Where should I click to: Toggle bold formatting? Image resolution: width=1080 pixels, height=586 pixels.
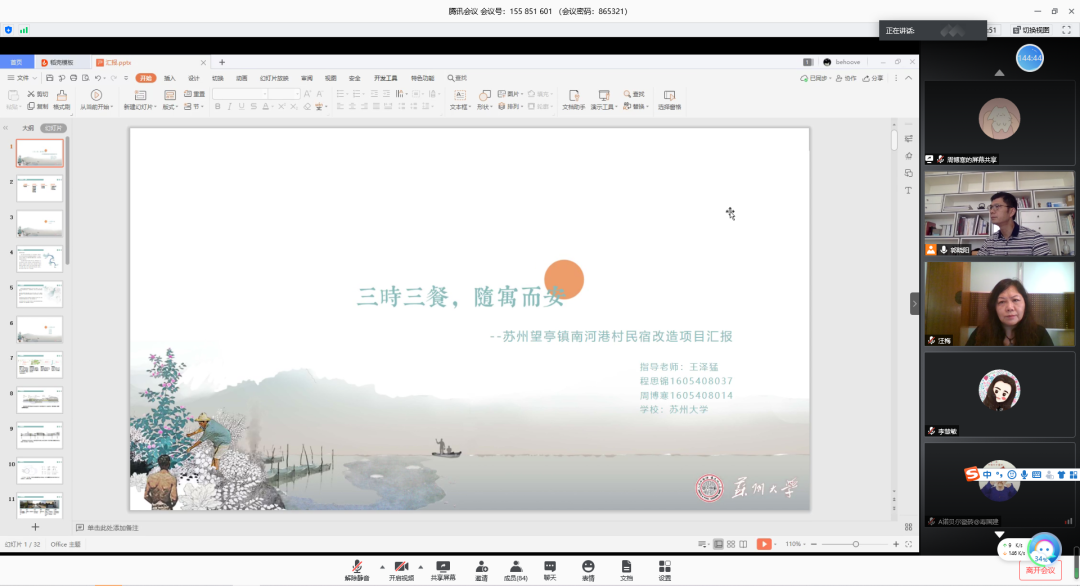coord(218,107)
